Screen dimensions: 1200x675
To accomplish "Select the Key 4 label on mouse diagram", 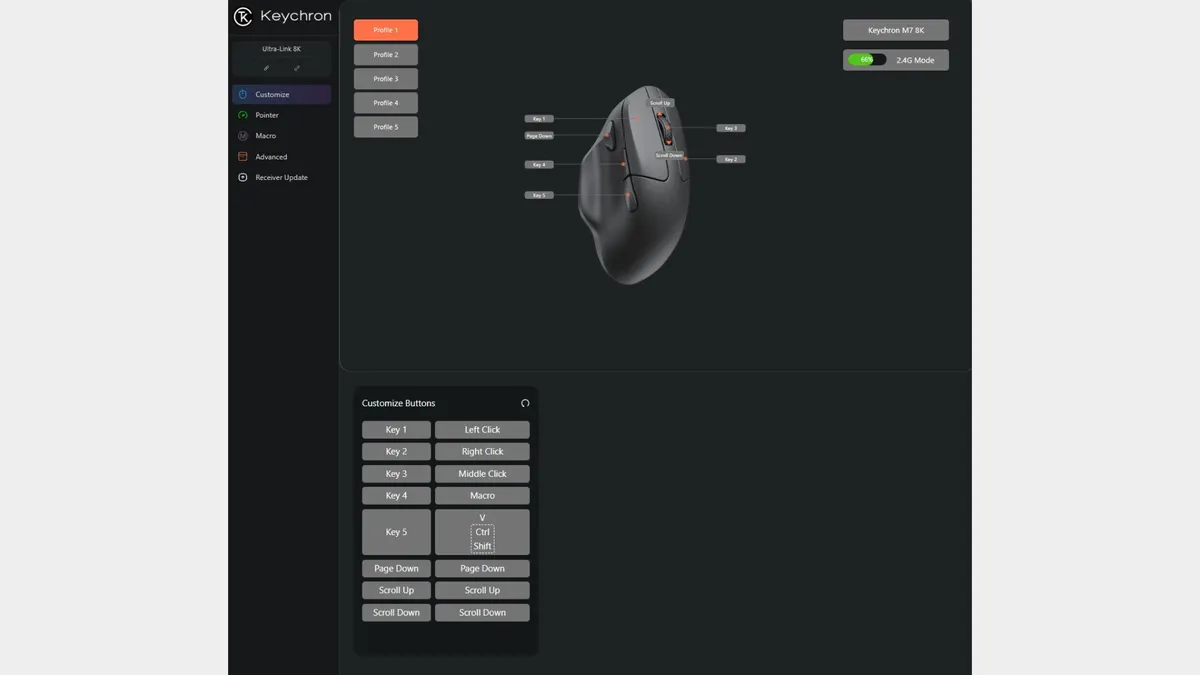I will pos(539,164).
